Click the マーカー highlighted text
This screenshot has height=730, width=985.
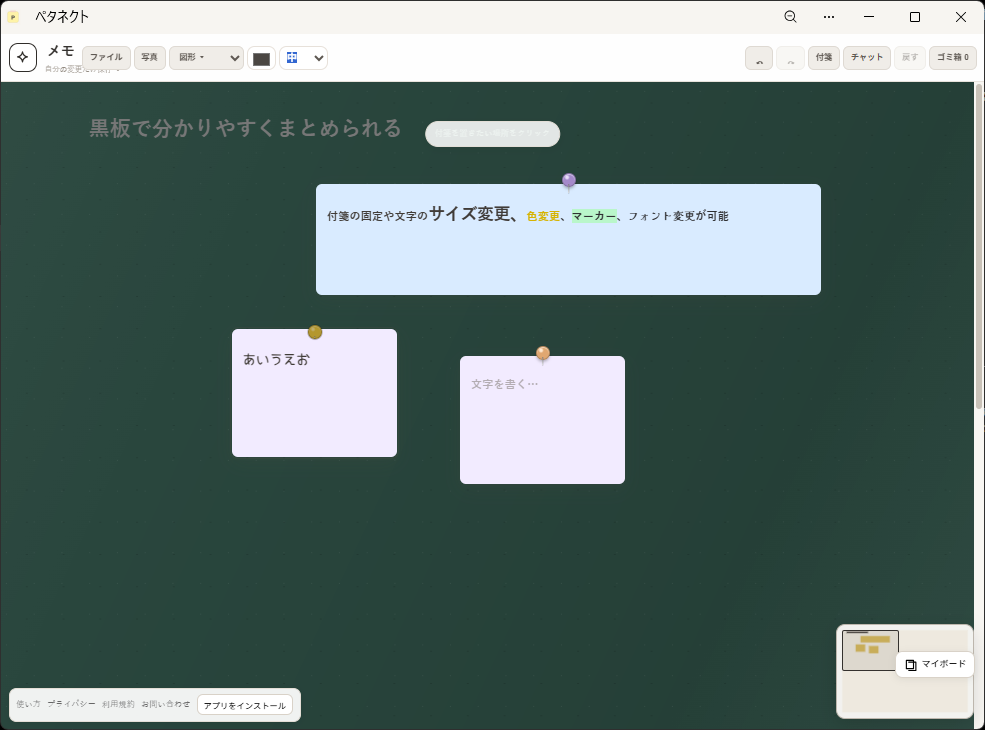[x=594, y=216]
